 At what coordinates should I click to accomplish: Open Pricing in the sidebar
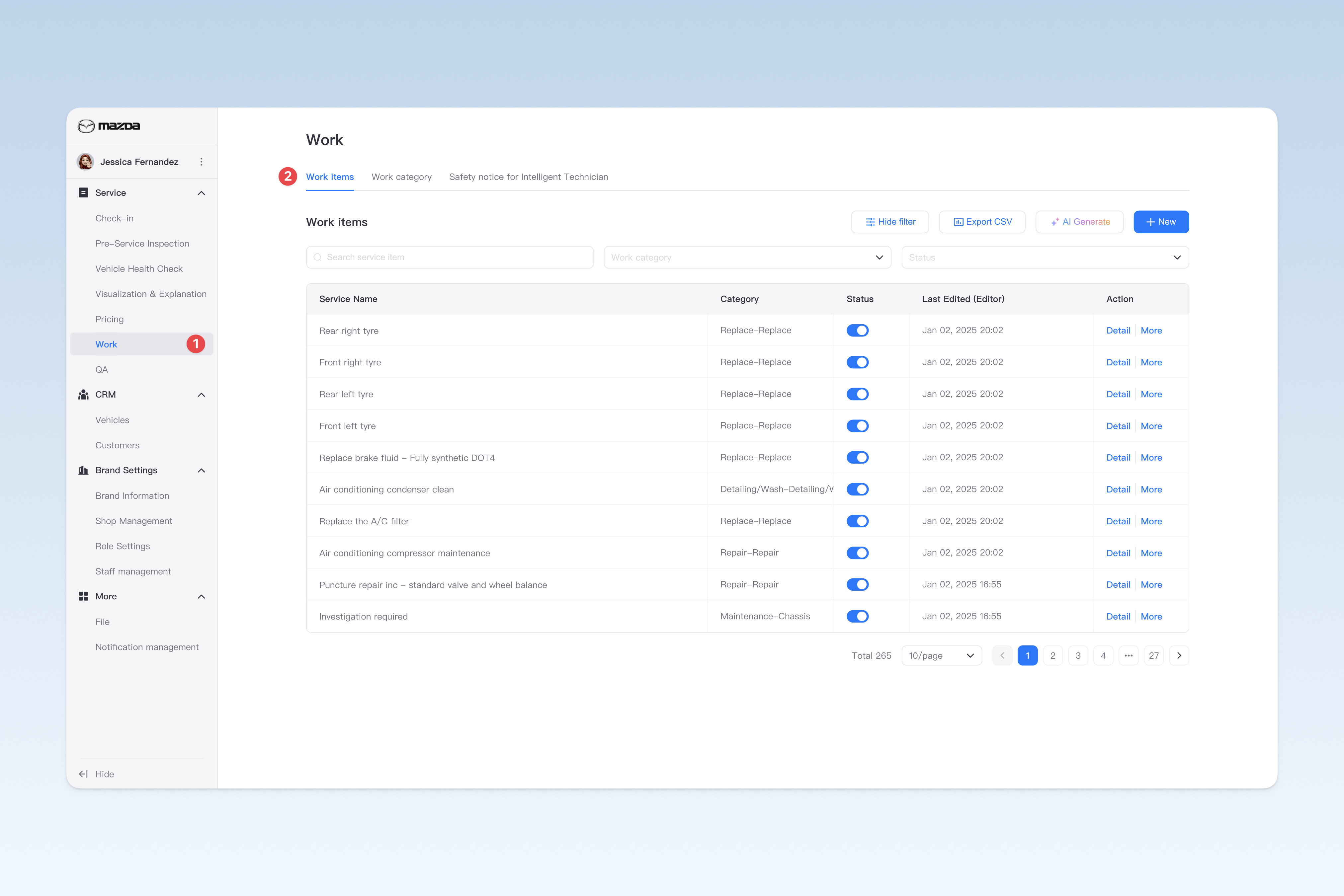(x=109, y=319)
